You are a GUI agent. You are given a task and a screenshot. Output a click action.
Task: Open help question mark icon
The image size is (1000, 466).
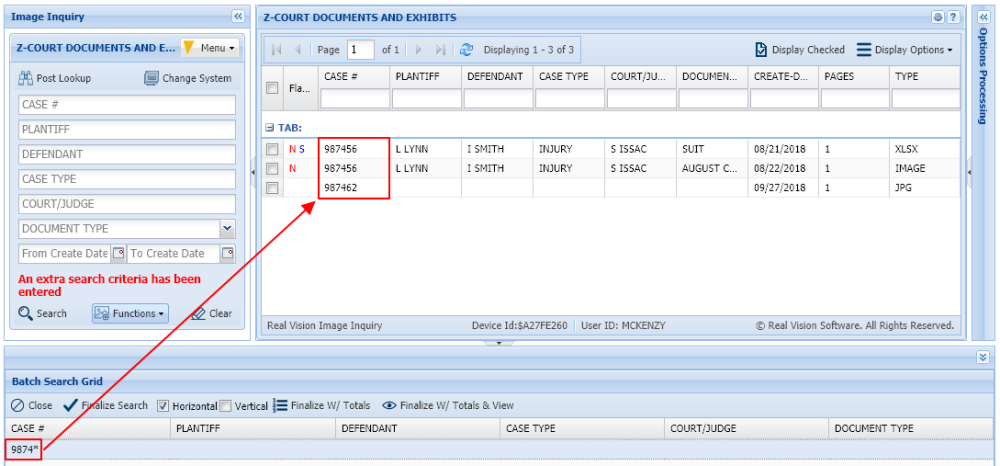tap(953, 18)
